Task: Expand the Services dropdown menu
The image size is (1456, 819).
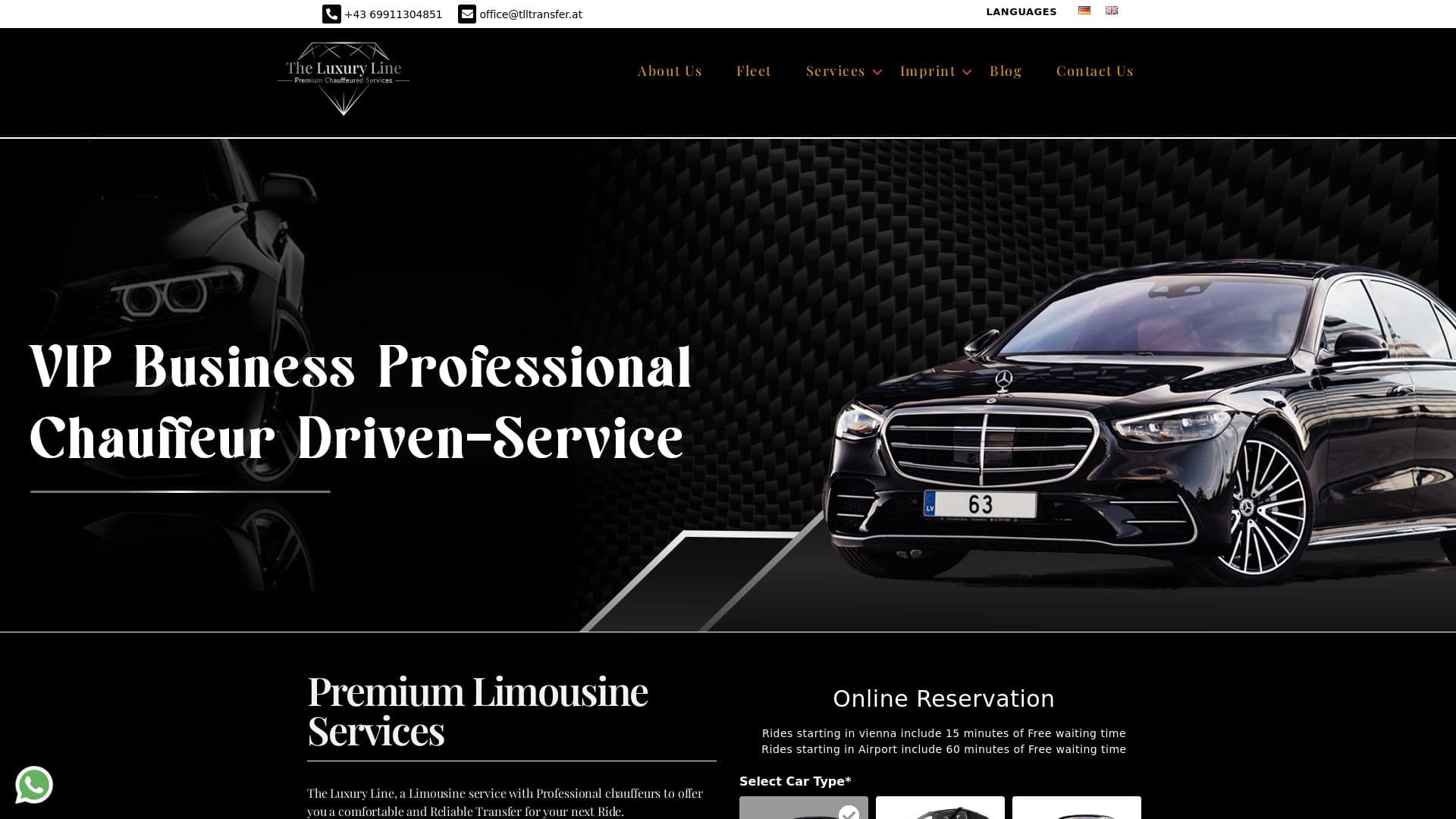Action: [x=835, y=71]
